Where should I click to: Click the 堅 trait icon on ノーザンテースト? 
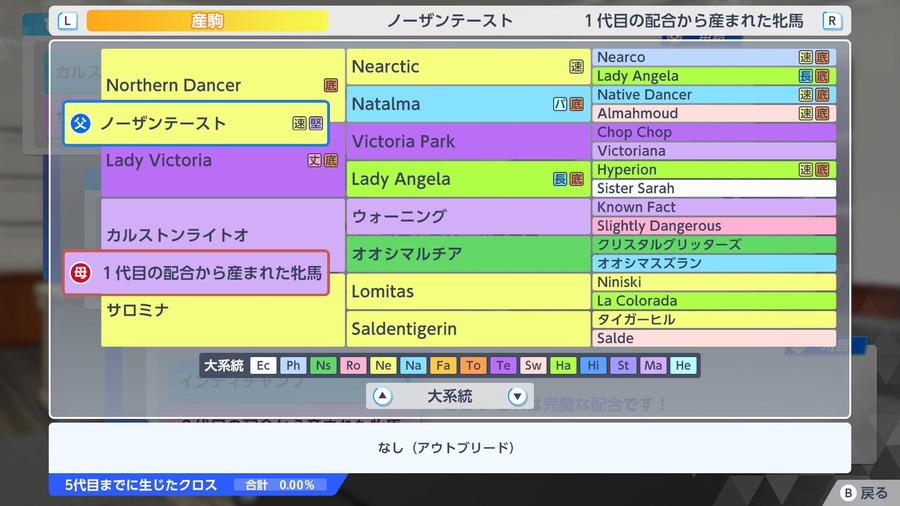316,123
